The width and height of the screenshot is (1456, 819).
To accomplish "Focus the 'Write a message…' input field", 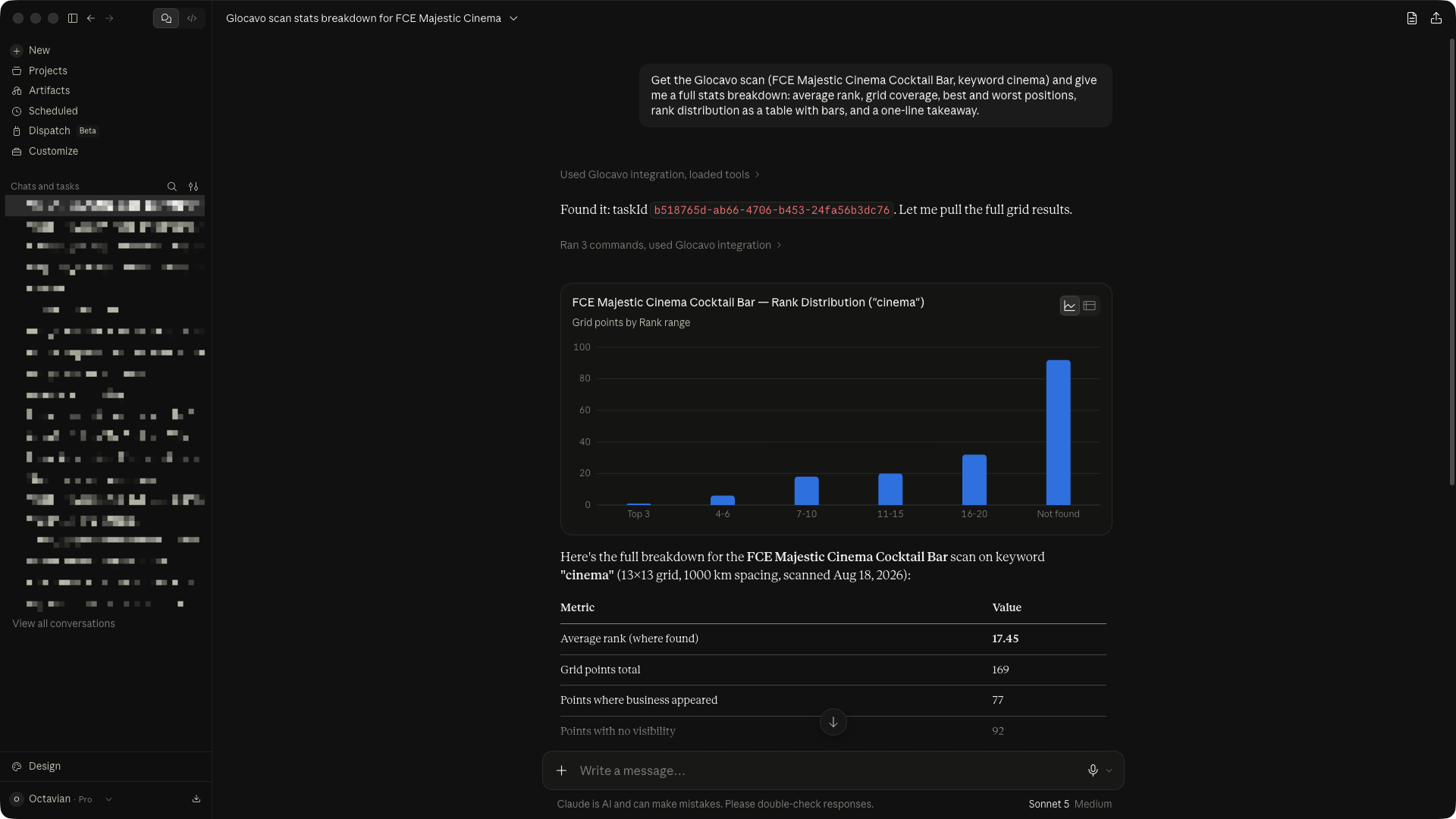I will pos(827,770).
